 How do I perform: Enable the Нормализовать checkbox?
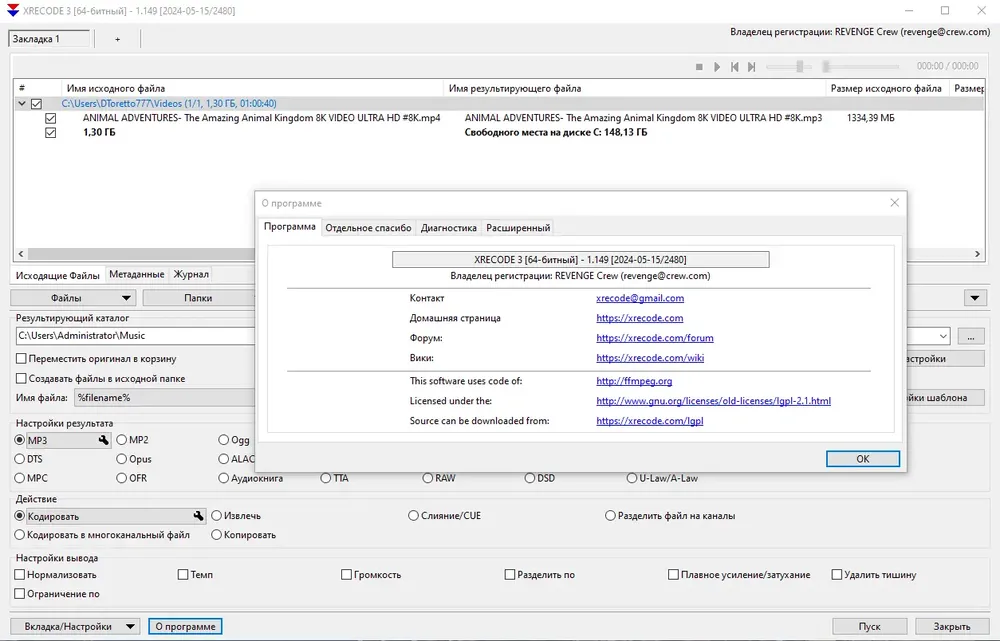[x=20, y=575]
